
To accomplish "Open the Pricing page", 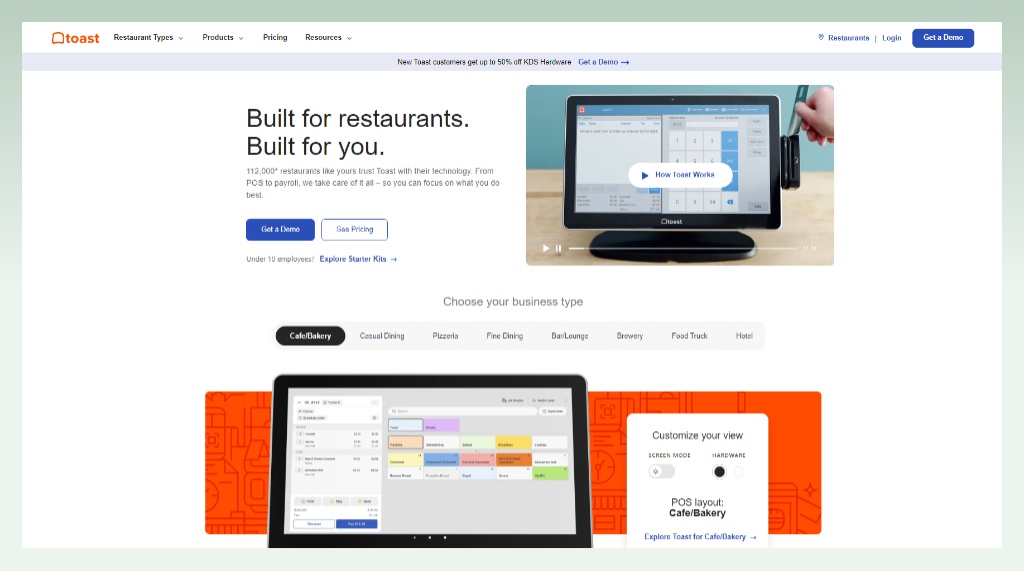I will [x=275, y=38].
